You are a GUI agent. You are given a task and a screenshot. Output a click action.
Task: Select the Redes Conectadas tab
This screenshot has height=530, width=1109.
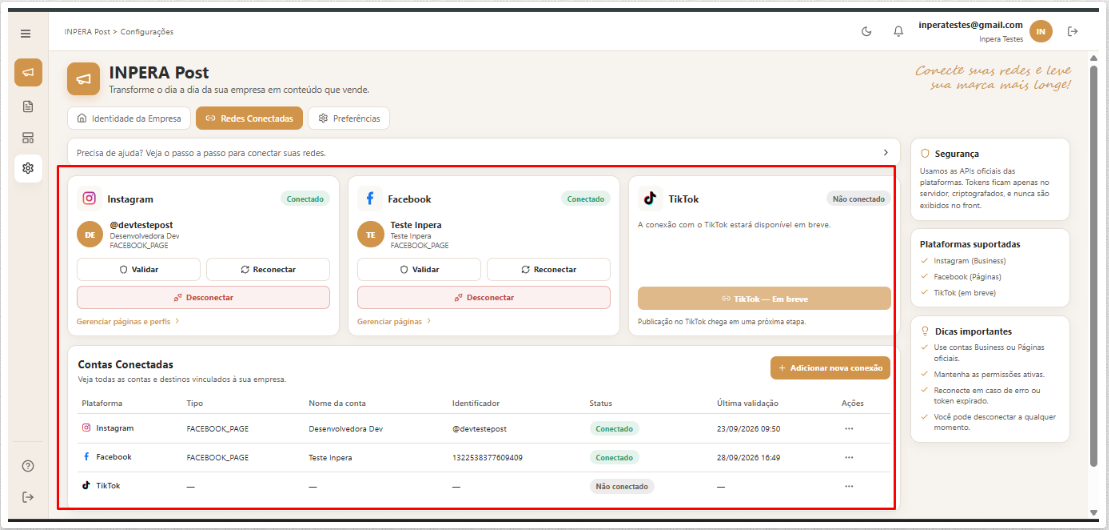tap(249, 118)
